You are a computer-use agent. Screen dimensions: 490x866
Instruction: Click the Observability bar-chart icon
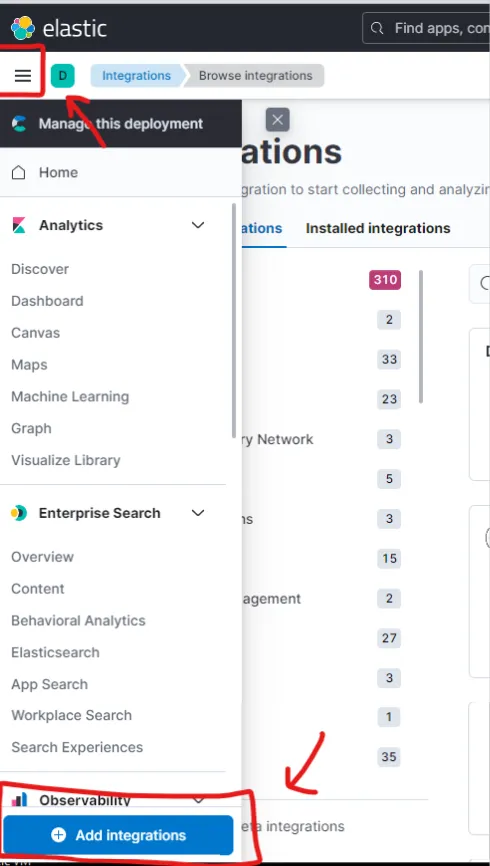click(19, 799)
